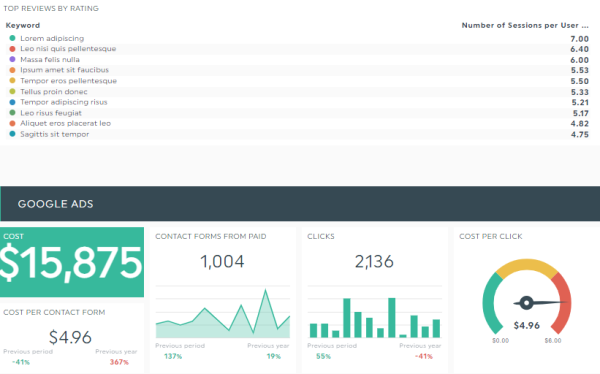Click the Cost Per Contact Form title

[54, 312]
